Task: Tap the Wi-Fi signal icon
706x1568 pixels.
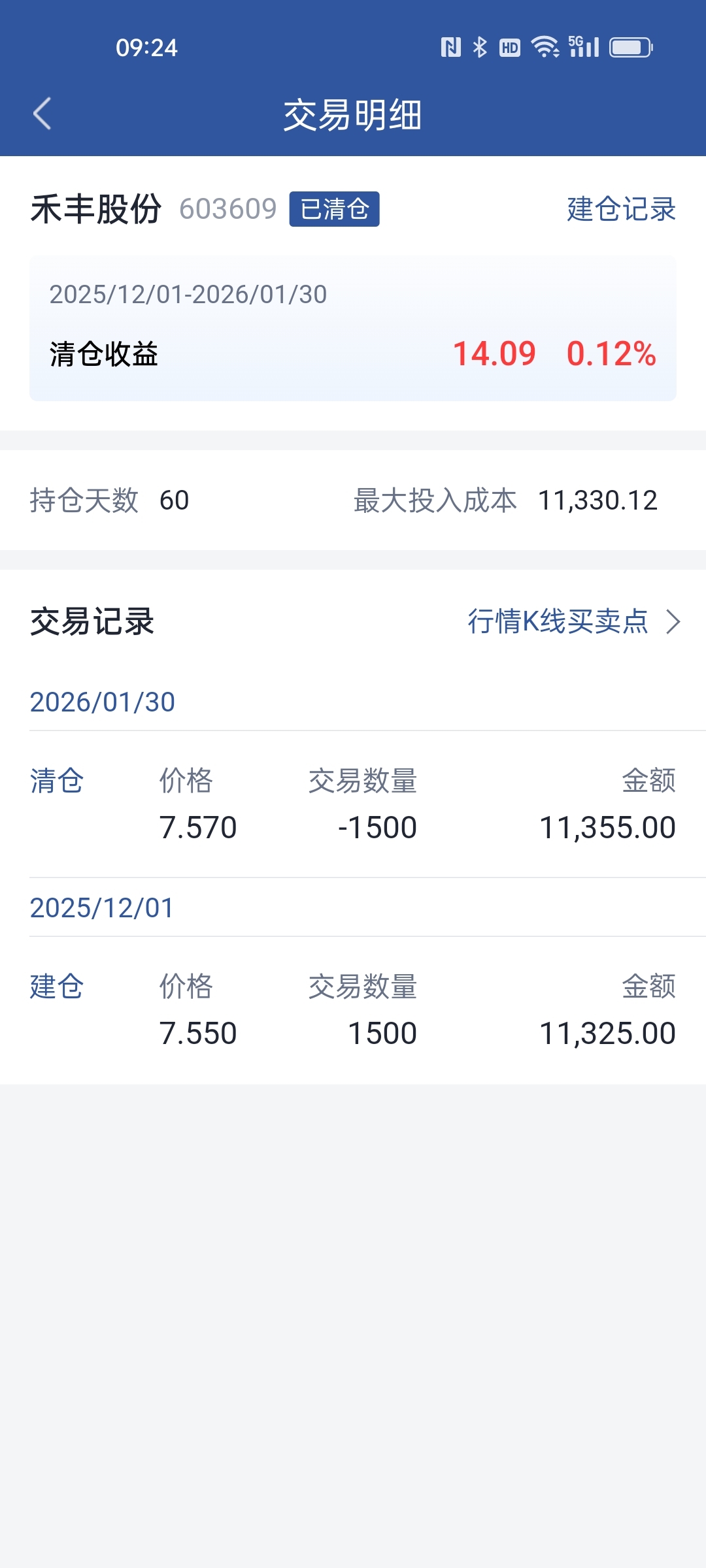Action: pyautogui.click(x=545, y=47)
